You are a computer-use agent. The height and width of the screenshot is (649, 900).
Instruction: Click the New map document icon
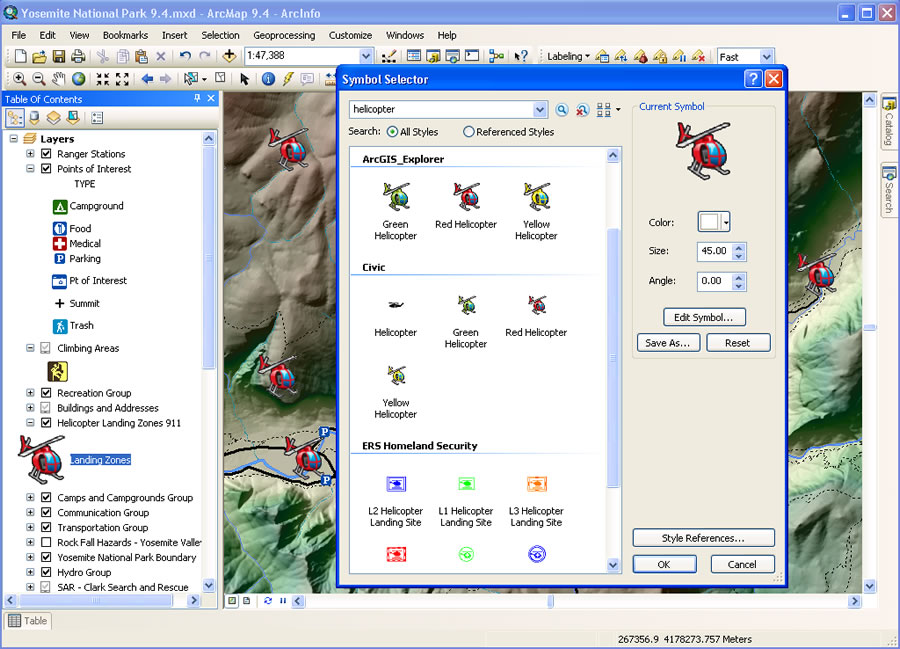[x=20, y=56]
